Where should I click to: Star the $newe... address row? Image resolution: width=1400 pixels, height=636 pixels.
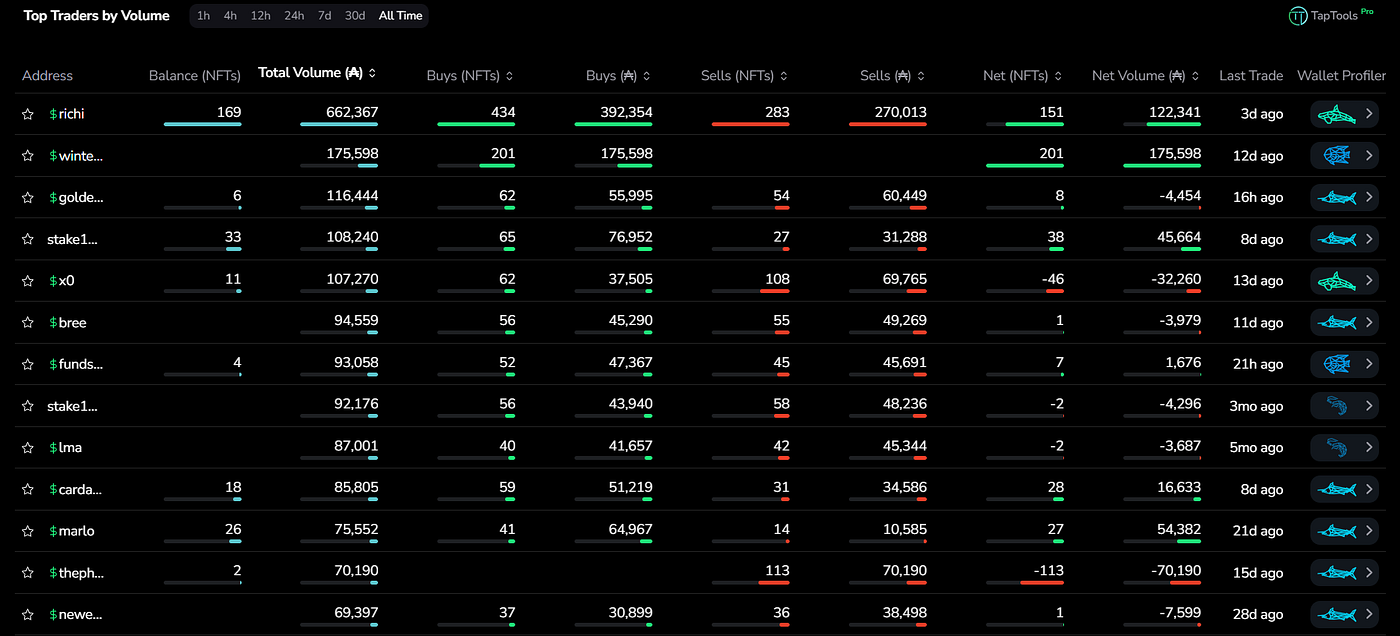click(28, 615)
